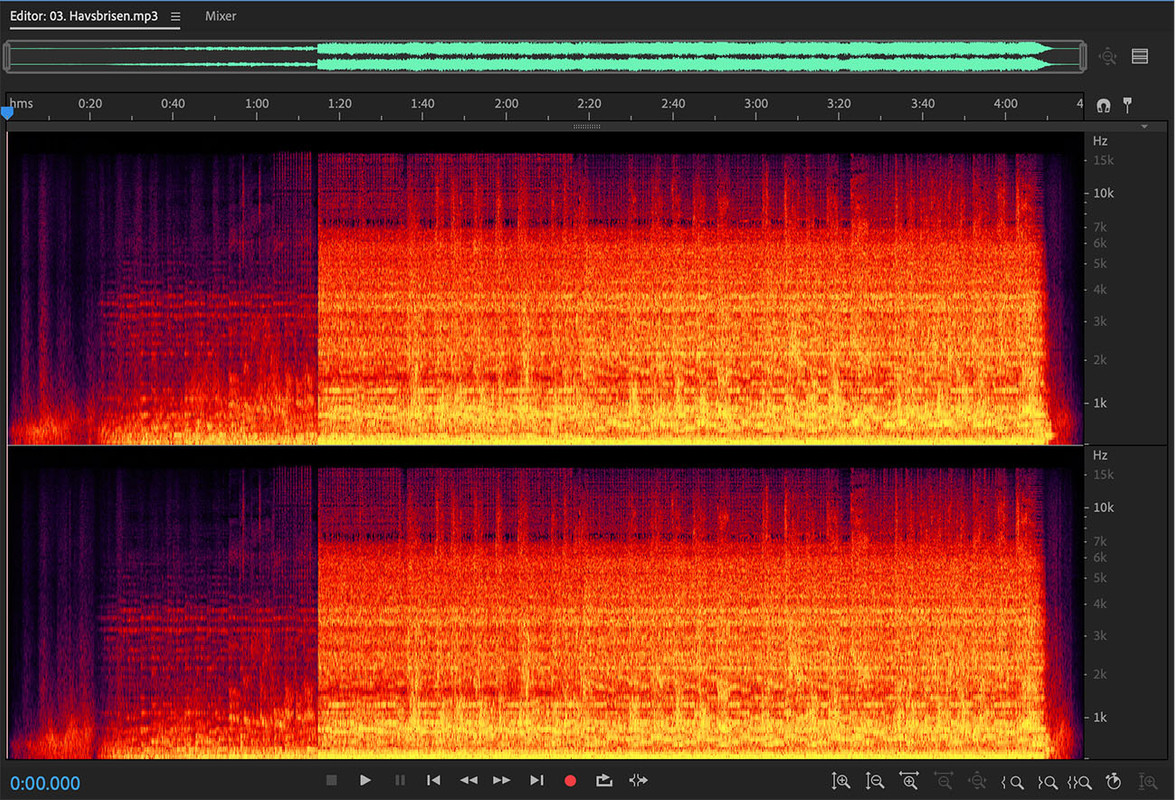Click Zoom Out Time icon
This screenshot has height=800, width=1176.
click(944, 781)
